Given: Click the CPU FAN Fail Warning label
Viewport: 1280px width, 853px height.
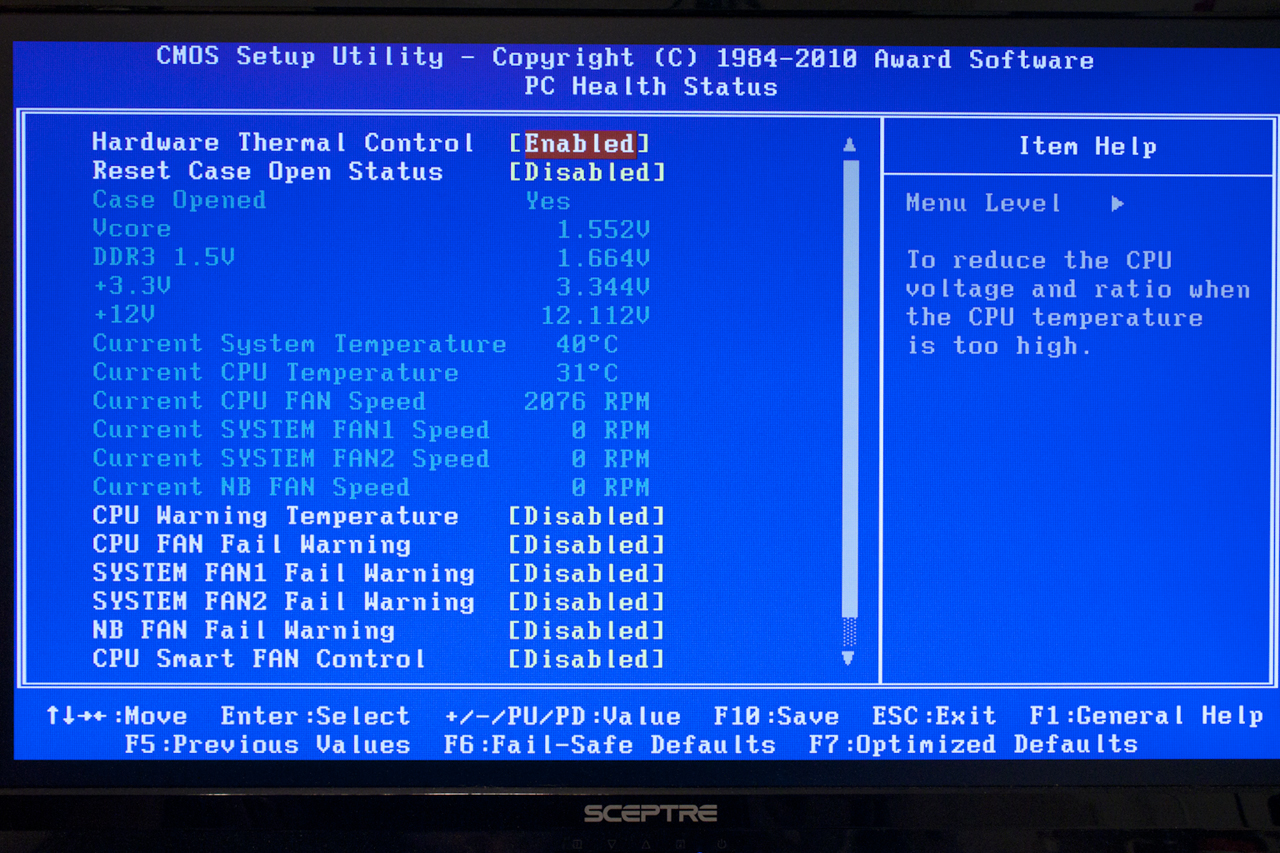Looking at the screenshot, I should [251, 545].
